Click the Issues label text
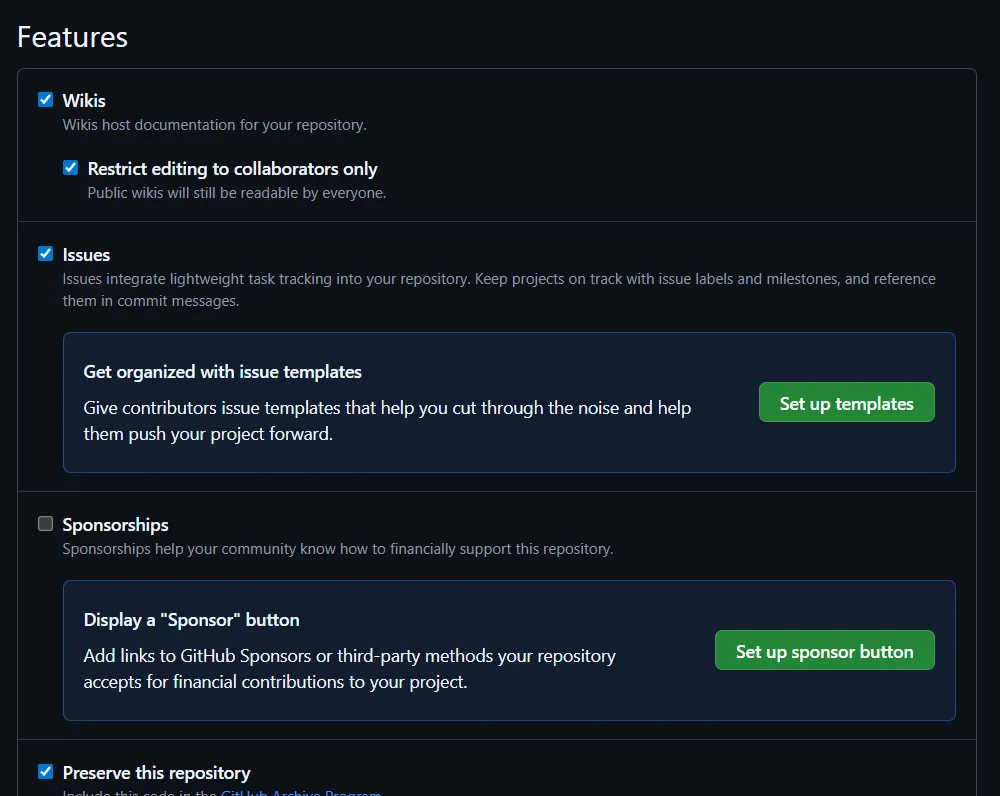 [86, 255]
